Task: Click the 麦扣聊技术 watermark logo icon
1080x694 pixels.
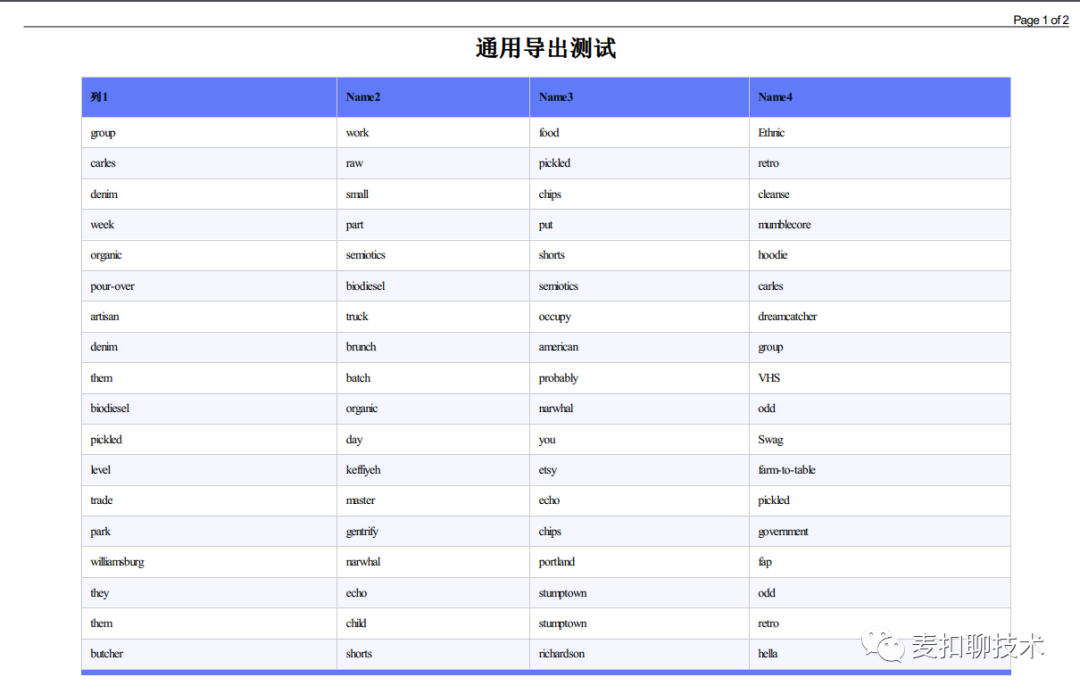Action: pos(883,645)
